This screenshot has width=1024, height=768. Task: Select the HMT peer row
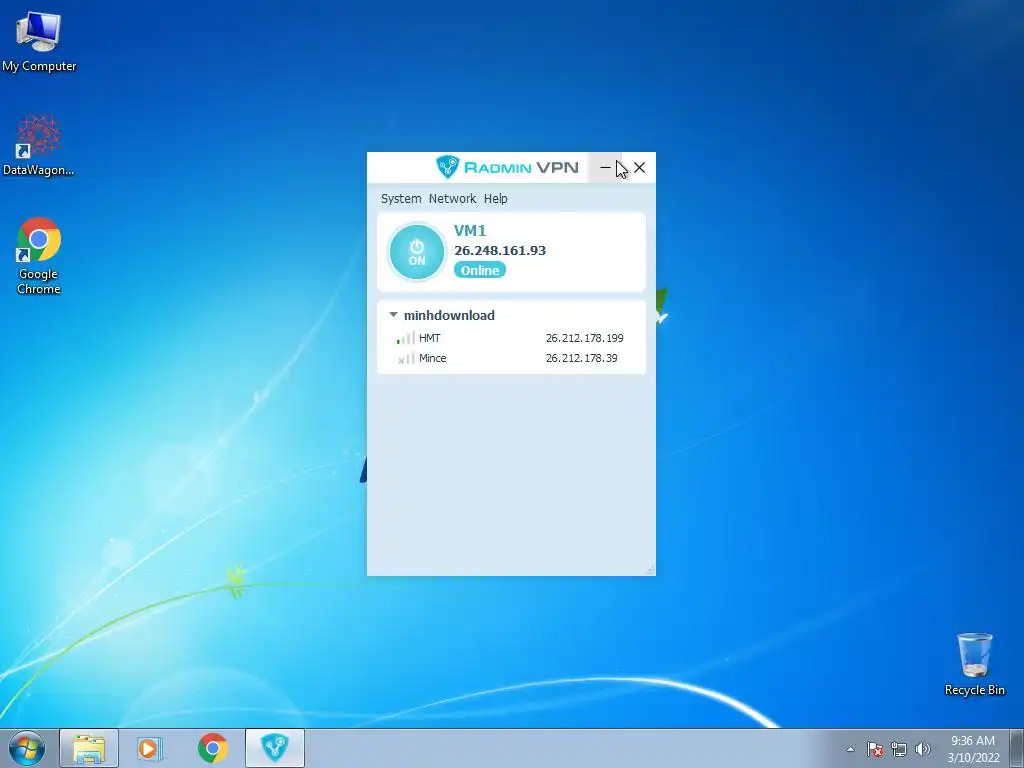511,338
